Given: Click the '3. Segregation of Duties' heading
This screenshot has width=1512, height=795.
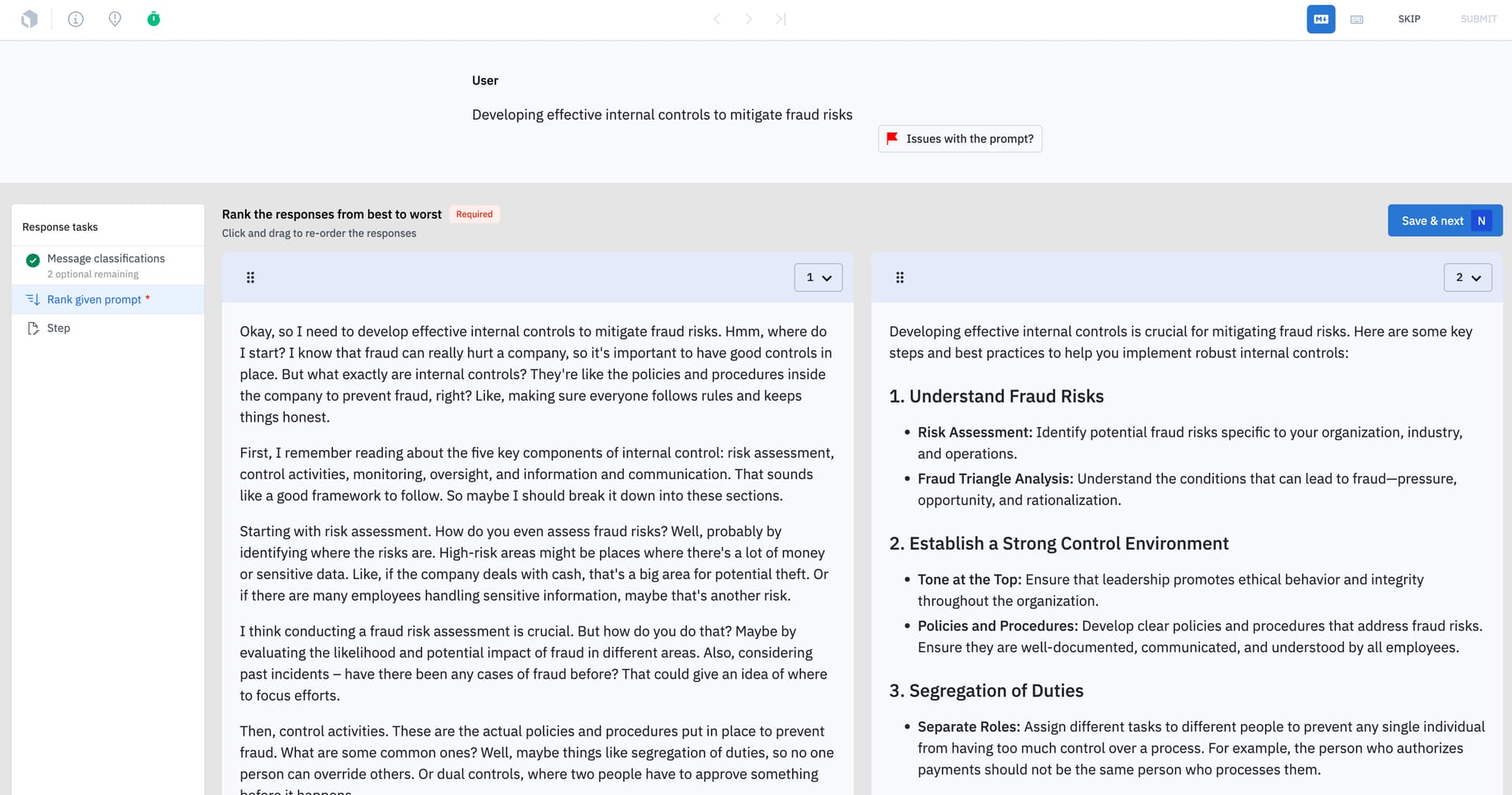Looking at the screenshot, I should tap(986, 691).
